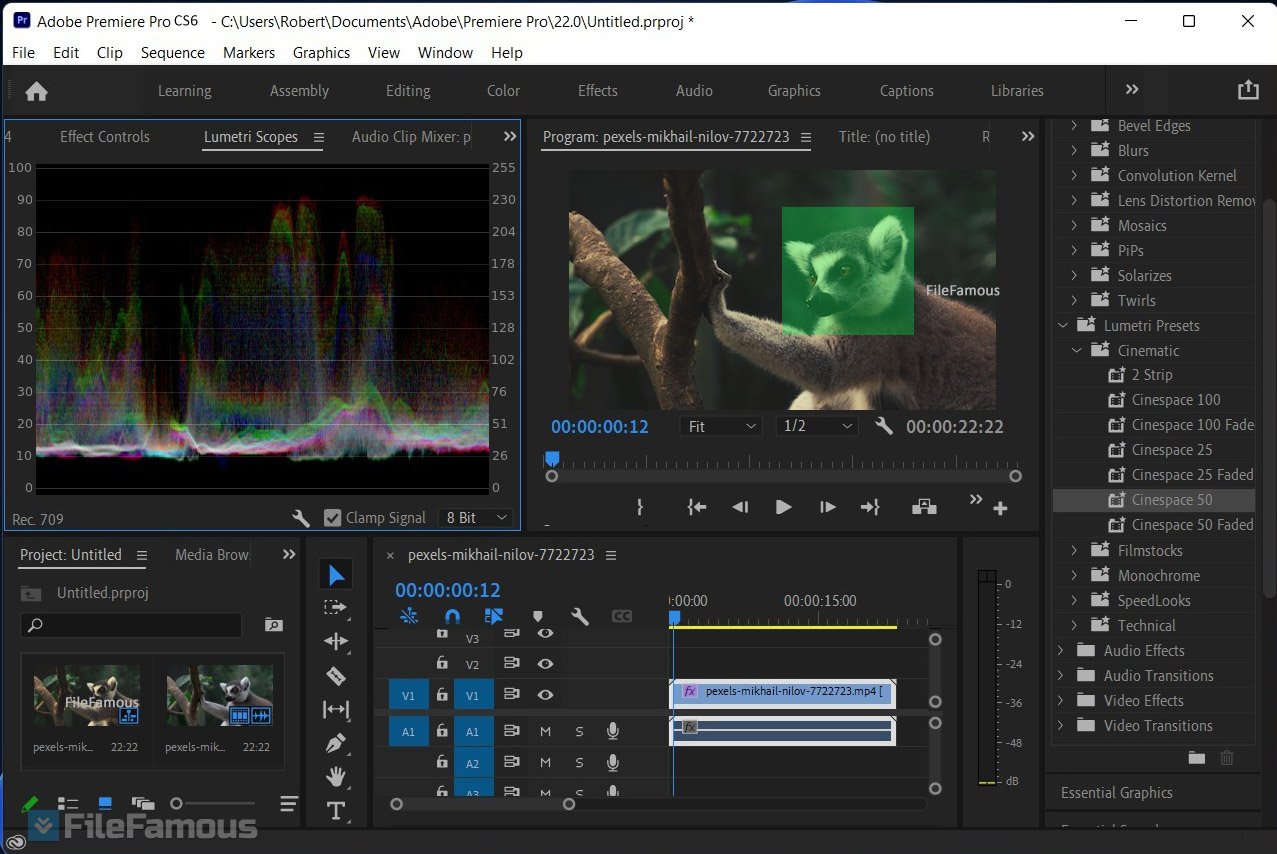Click the Lift button
This screenshot has width=1277, height=854.
[x=924, y=507]
